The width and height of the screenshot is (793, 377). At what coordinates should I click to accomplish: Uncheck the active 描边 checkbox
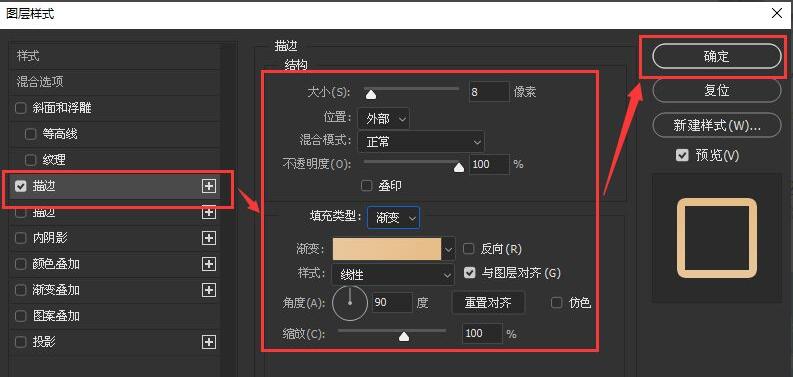[21, 186]
